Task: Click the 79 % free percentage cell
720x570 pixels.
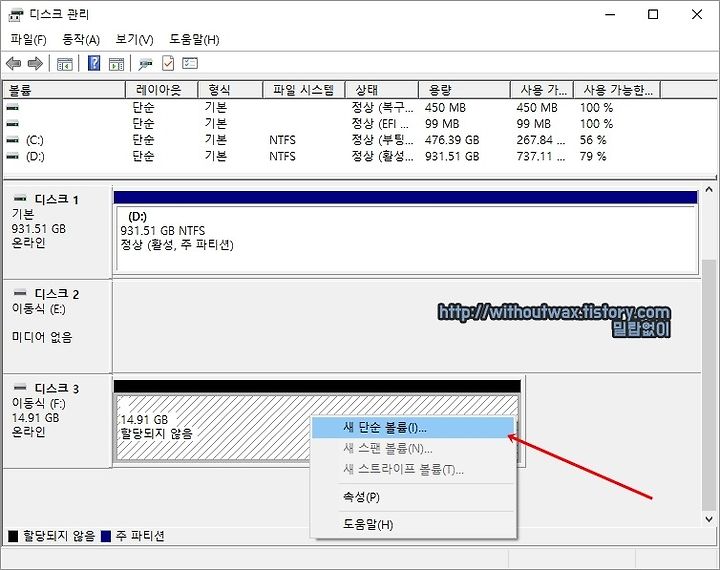Action: click(x=593, y=157)
